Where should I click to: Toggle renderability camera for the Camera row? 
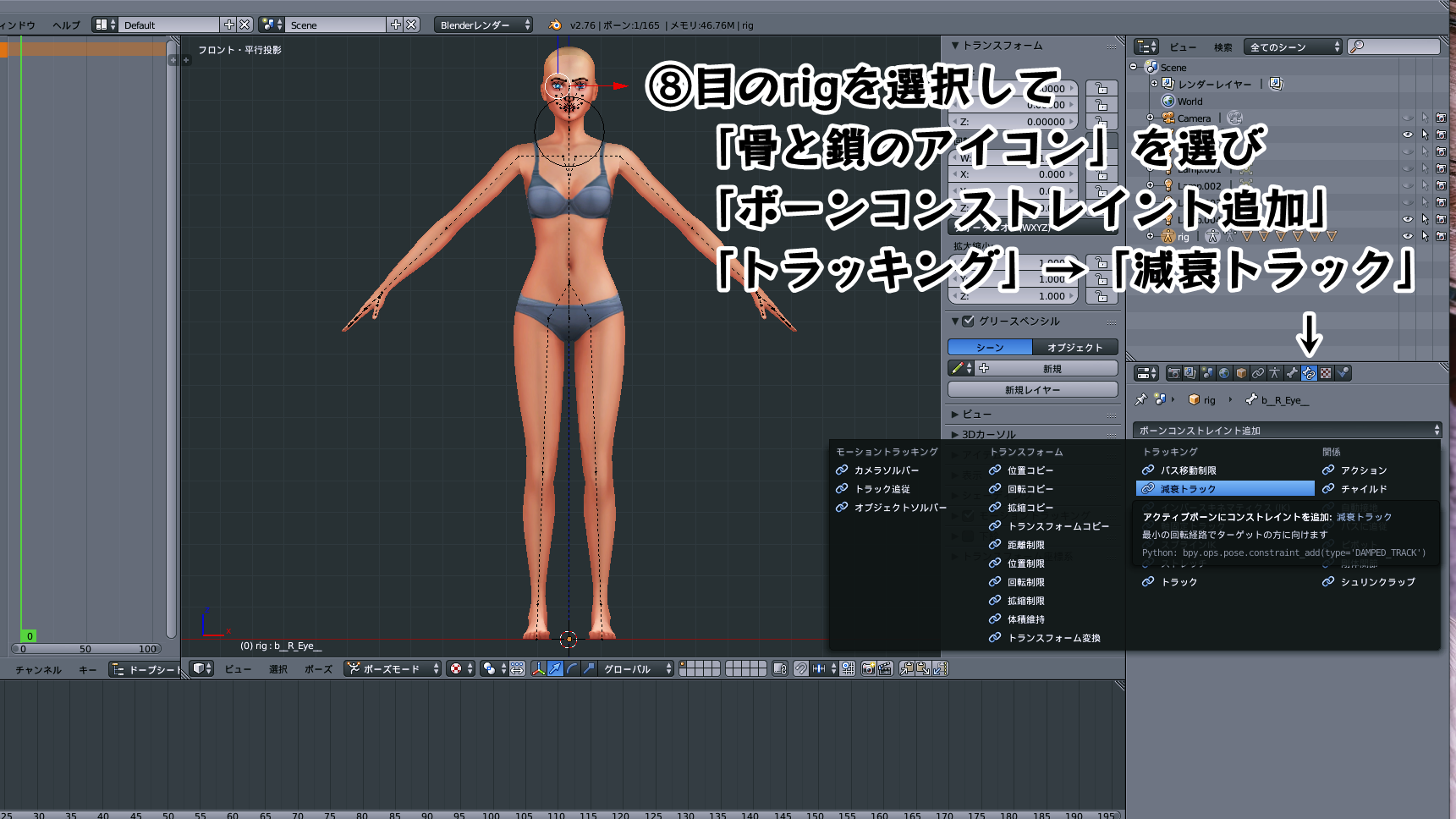tap(1441, 118)
